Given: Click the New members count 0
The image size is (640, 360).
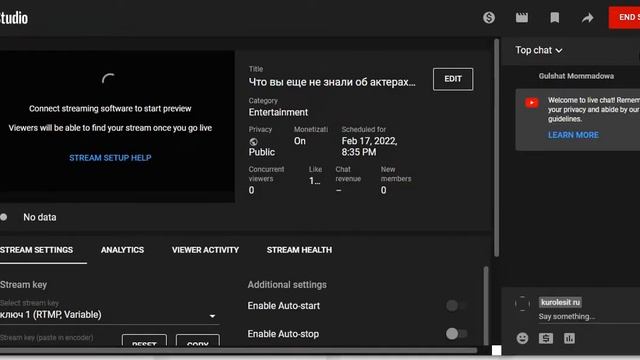Looking at the screenshot, I should click(384, 190).
